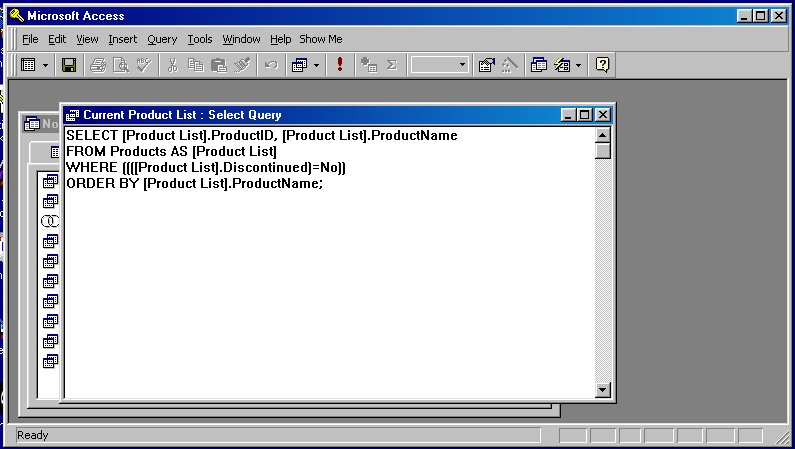Click the Query Type toolbar button
The height and width of the screenshot is (449, 795).
[299, 65]
